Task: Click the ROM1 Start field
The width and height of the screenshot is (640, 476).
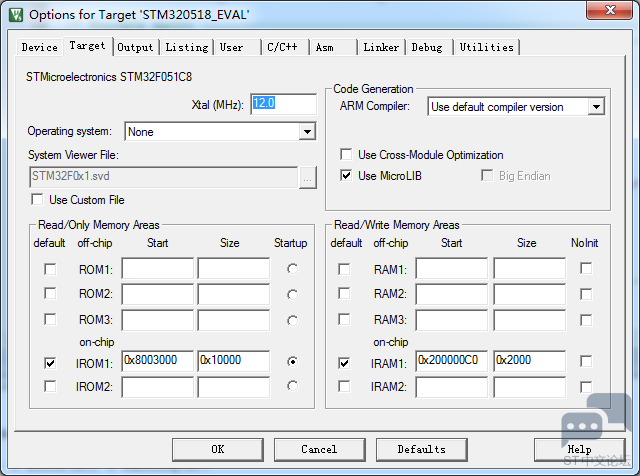Action: [157, 268]
